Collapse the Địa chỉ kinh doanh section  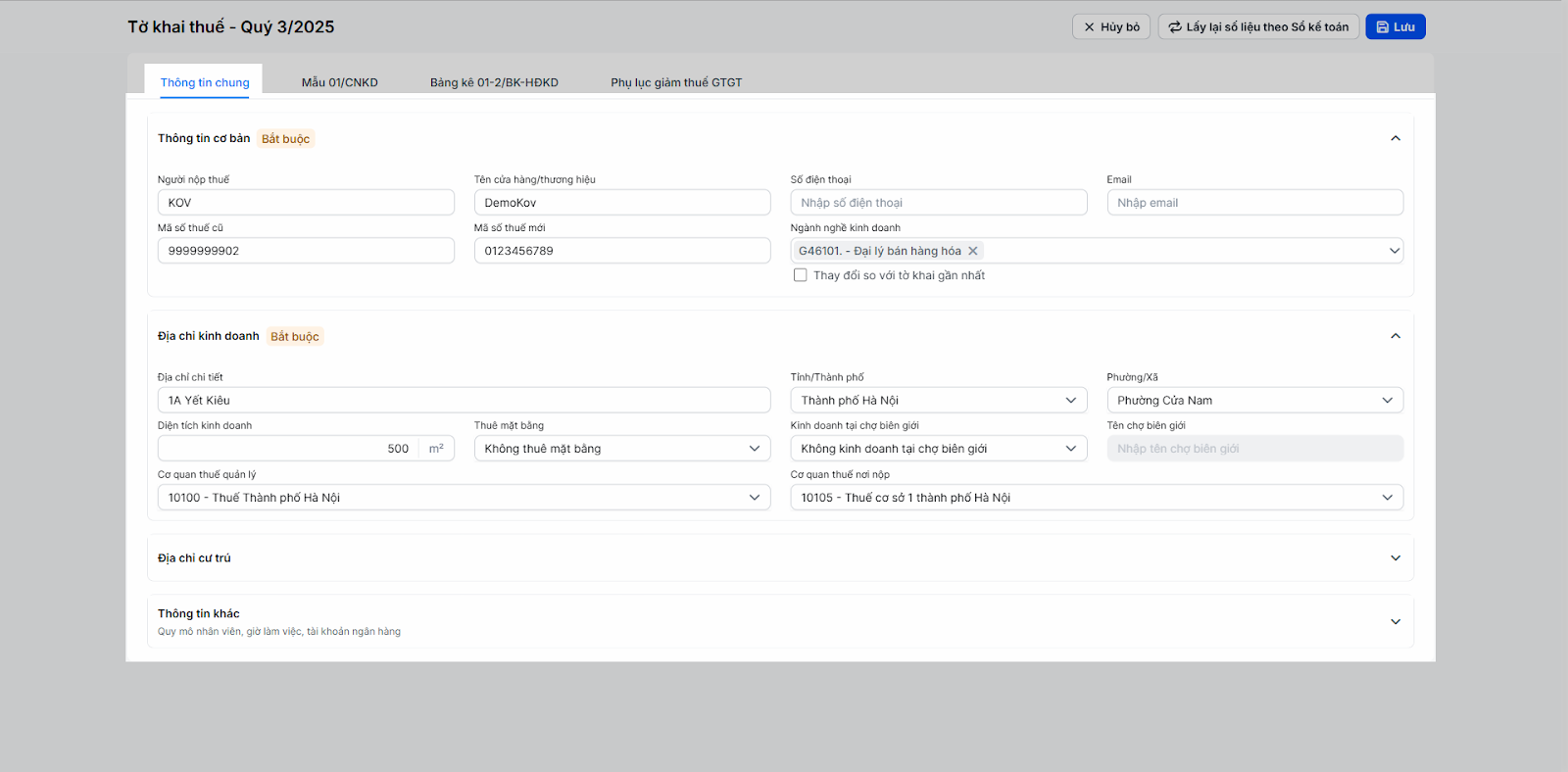(x=1396, y=336)
